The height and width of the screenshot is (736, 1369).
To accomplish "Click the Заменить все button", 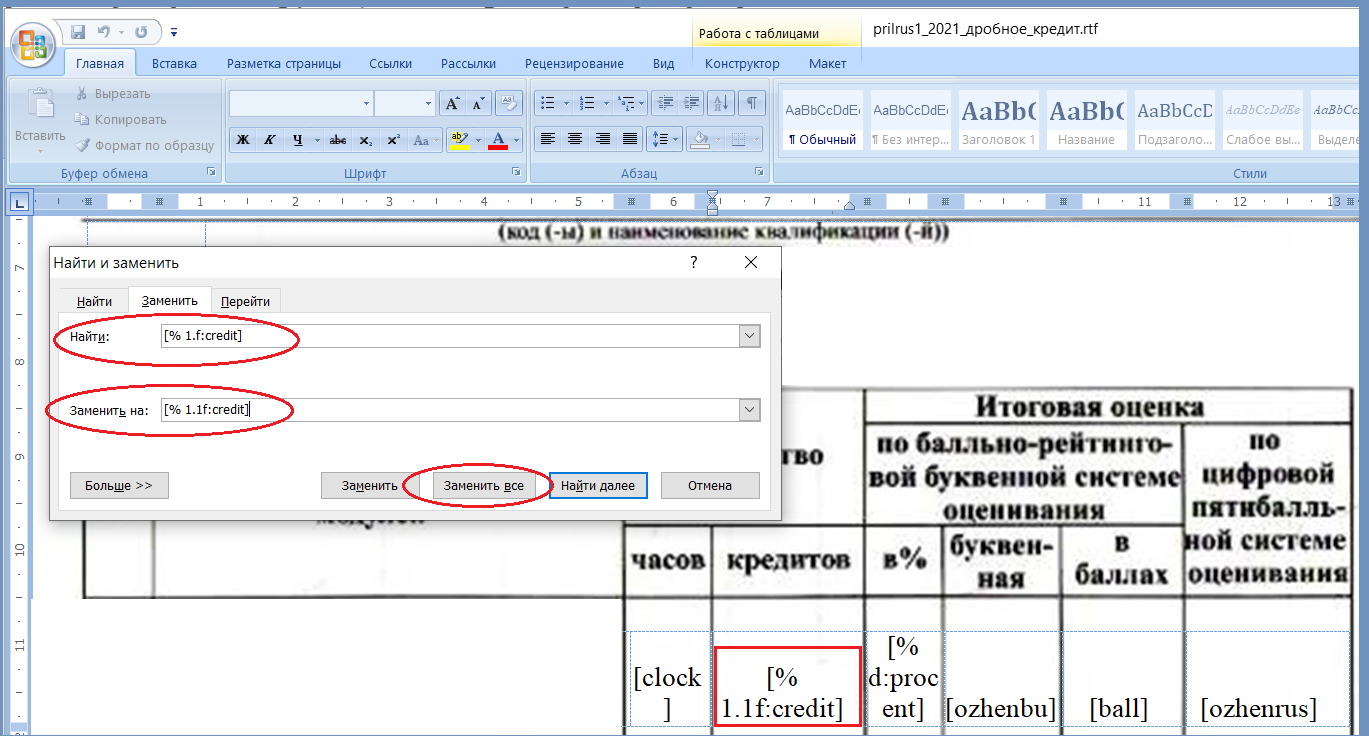I will (484, 485).
